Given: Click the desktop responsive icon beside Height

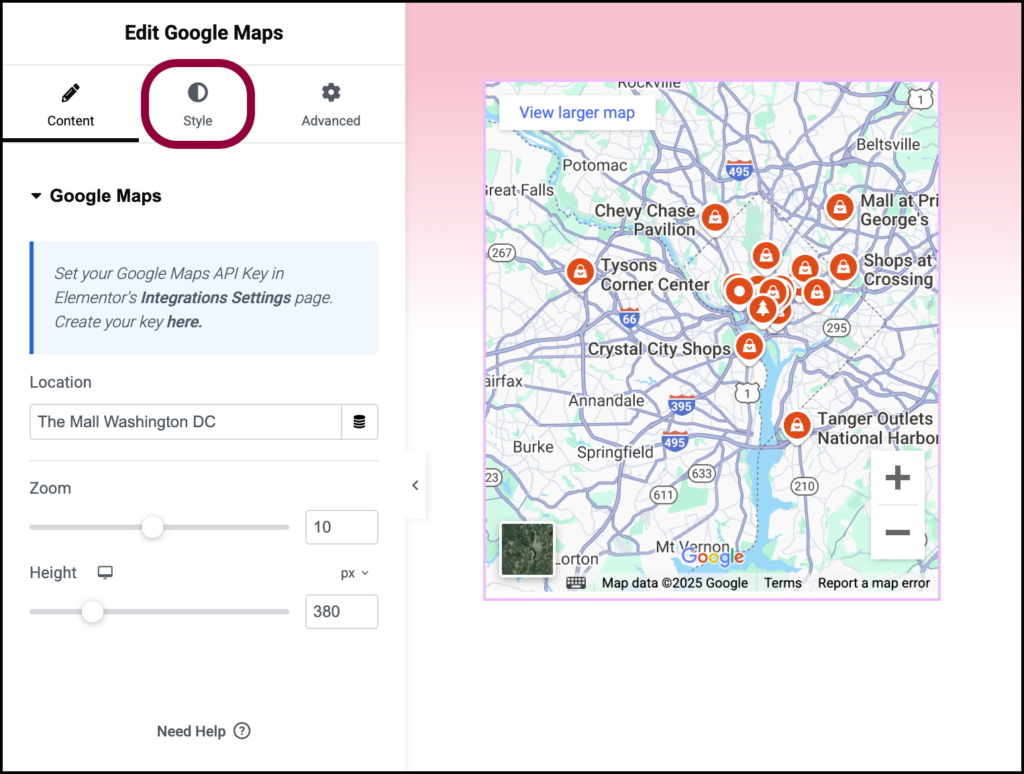Looking at the screenshot, I should coord(105,572).
